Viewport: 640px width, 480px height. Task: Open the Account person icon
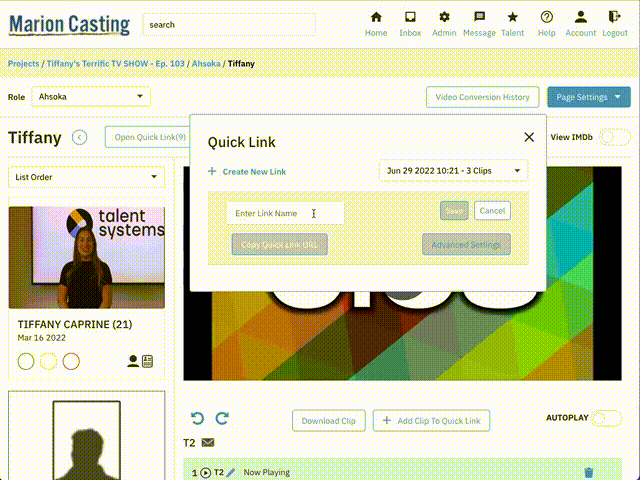point(580,18)
